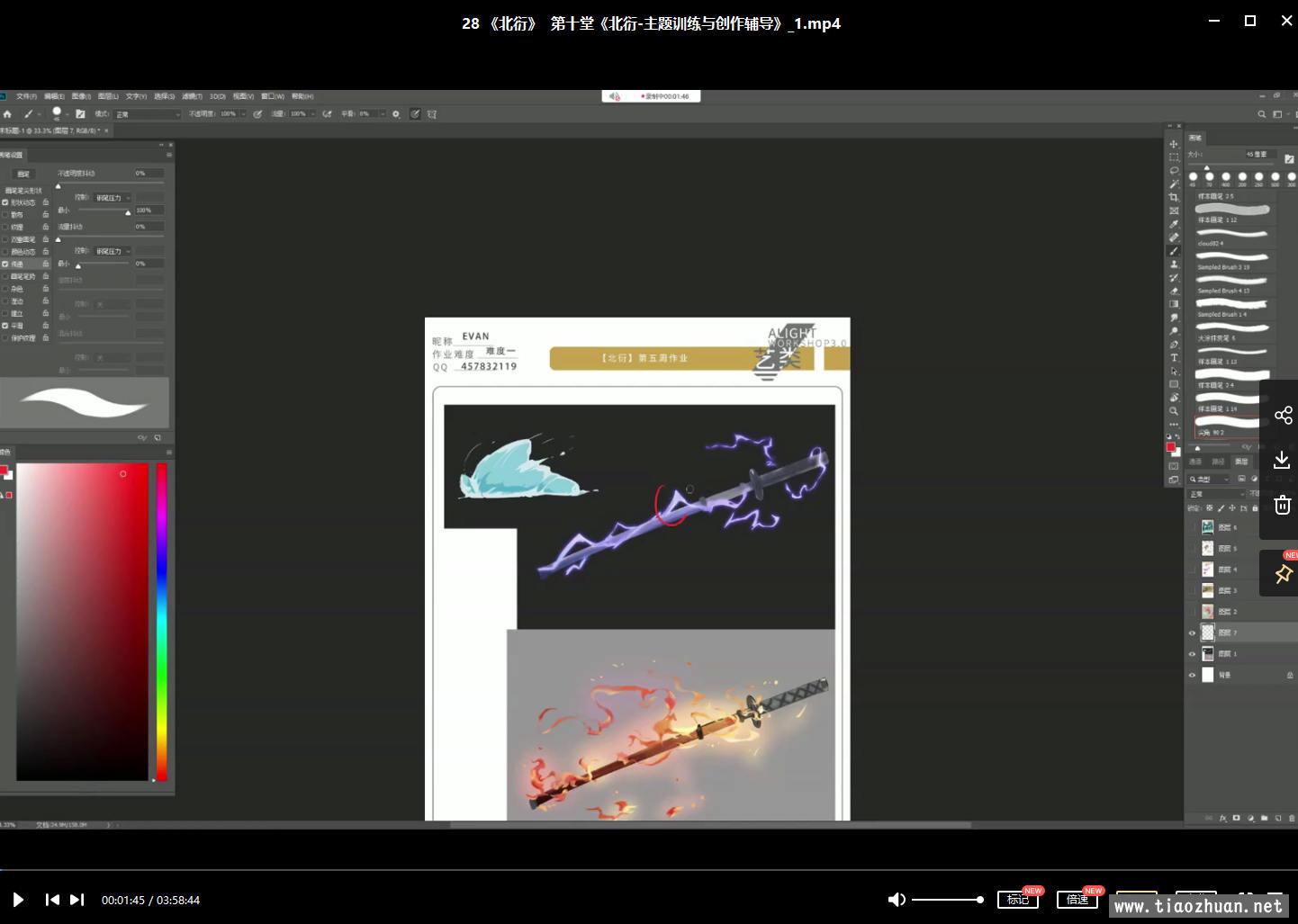Open the layer blend mode 正常 dropdown
The height and width of the screenshot is (924, 1298).
[1217, 494]
